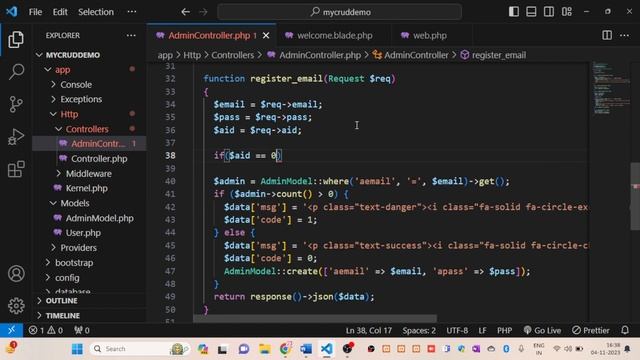This screenshot has width=640, height=360.
Task: Open the Manage gear icon
Action: 16,306
